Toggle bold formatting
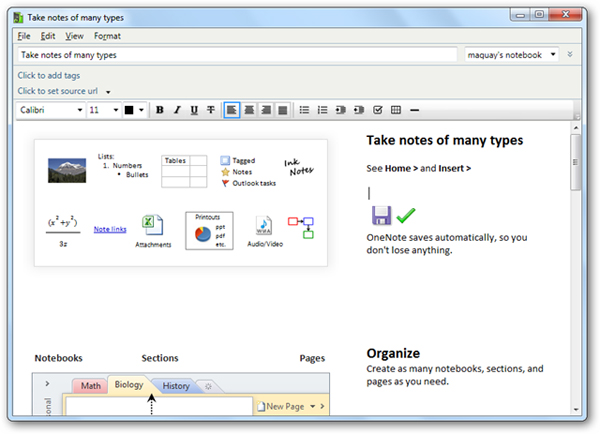600x434 pixels. pos(160,110)
